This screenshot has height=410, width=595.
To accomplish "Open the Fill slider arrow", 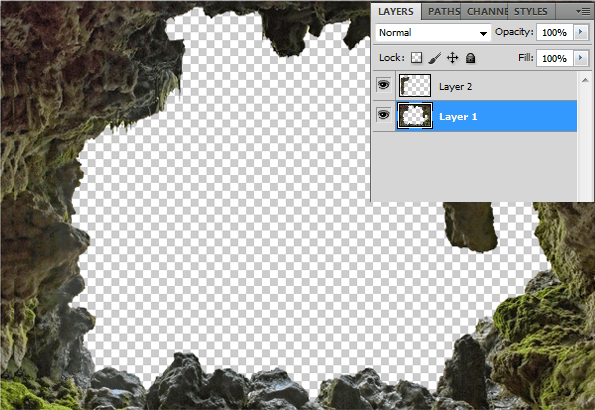I will pyautogui.click(x=580, y=58).
